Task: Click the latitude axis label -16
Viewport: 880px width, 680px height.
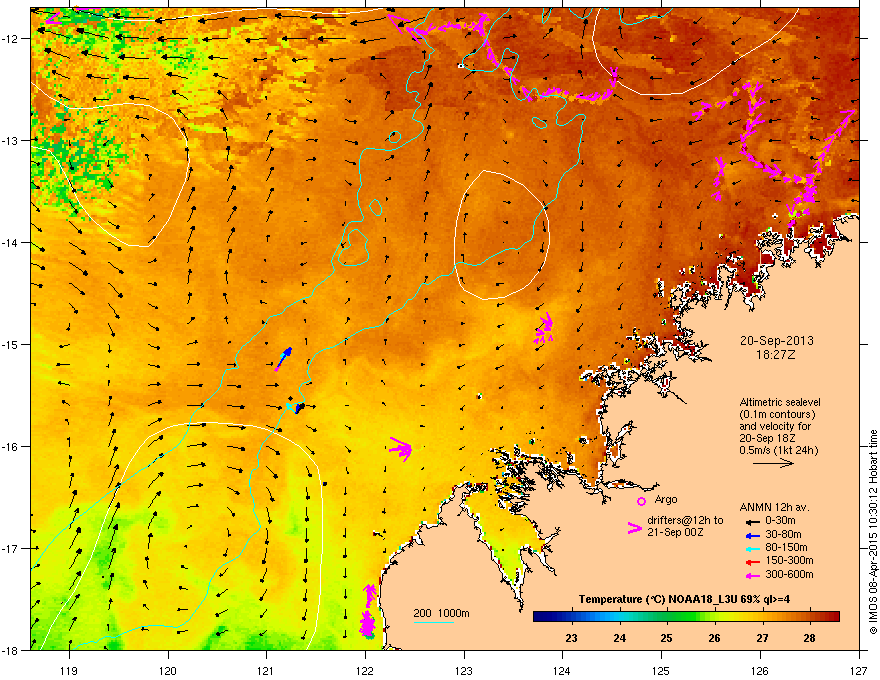Action: tap(10, 447)
